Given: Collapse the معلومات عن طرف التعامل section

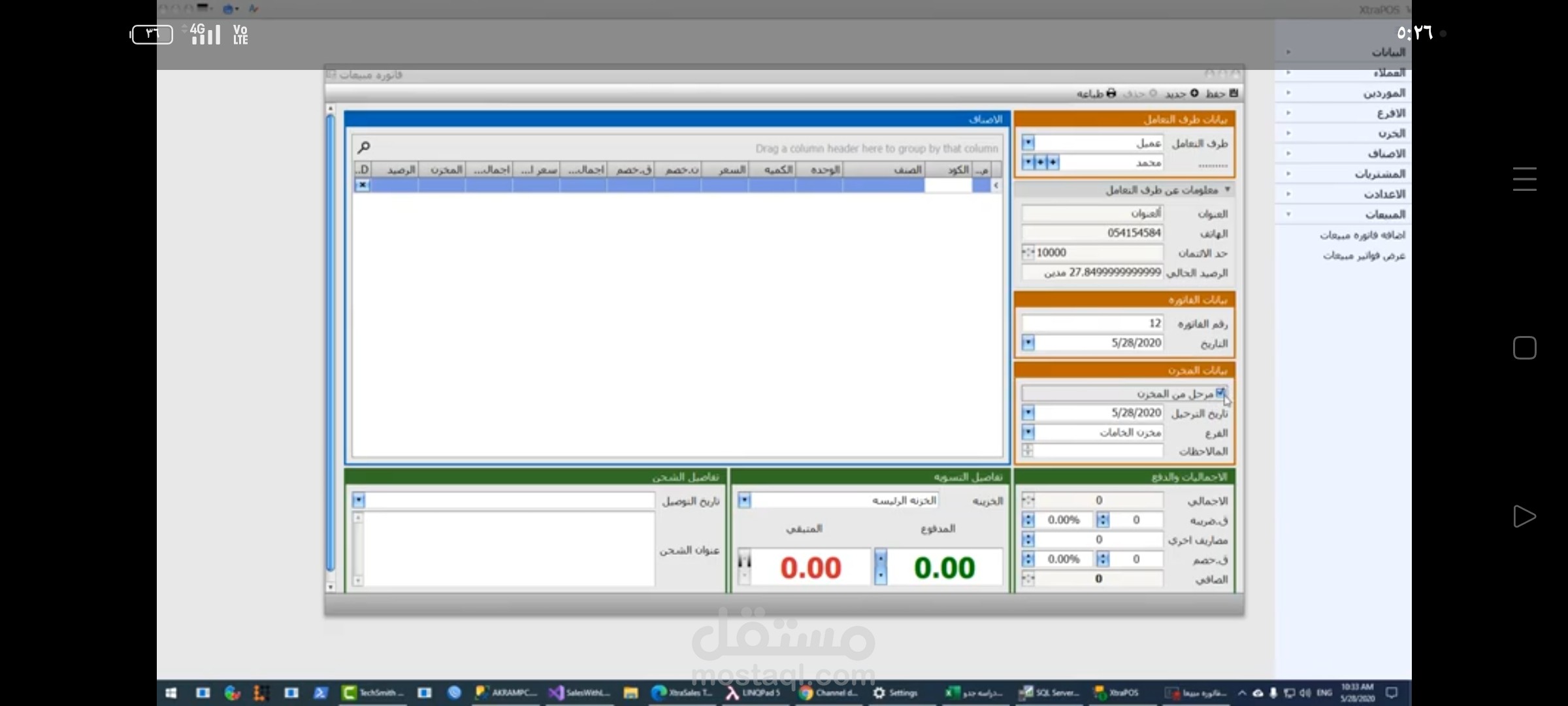Looking at the screenshot, I should 1228,190.
